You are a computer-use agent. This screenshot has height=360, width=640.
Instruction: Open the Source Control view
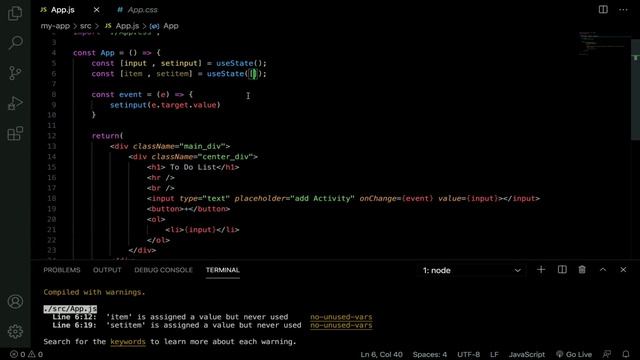[15, 73]
